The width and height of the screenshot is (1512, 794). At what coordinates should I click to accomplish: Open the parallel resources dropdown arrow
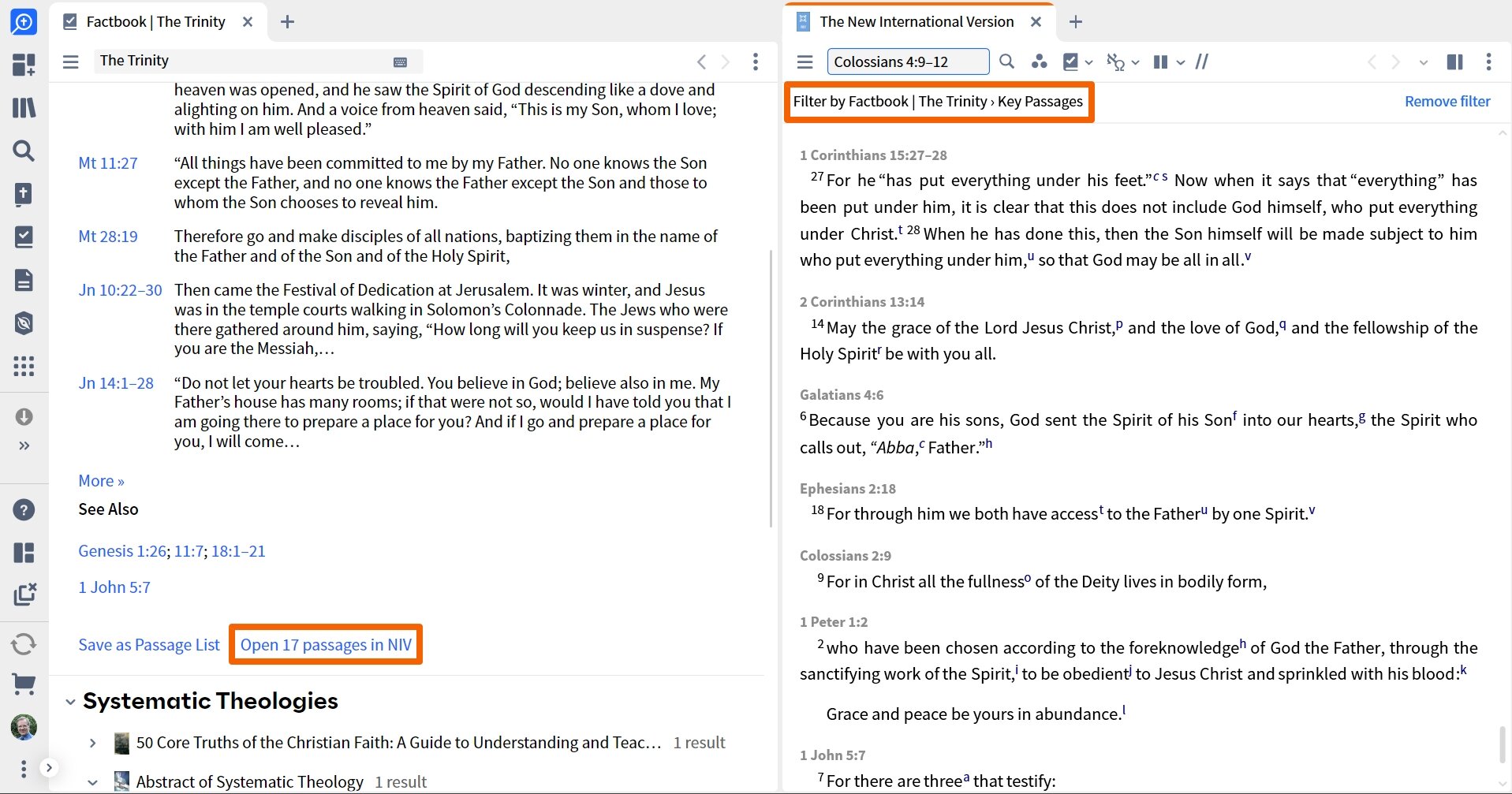pos(1181,62)
